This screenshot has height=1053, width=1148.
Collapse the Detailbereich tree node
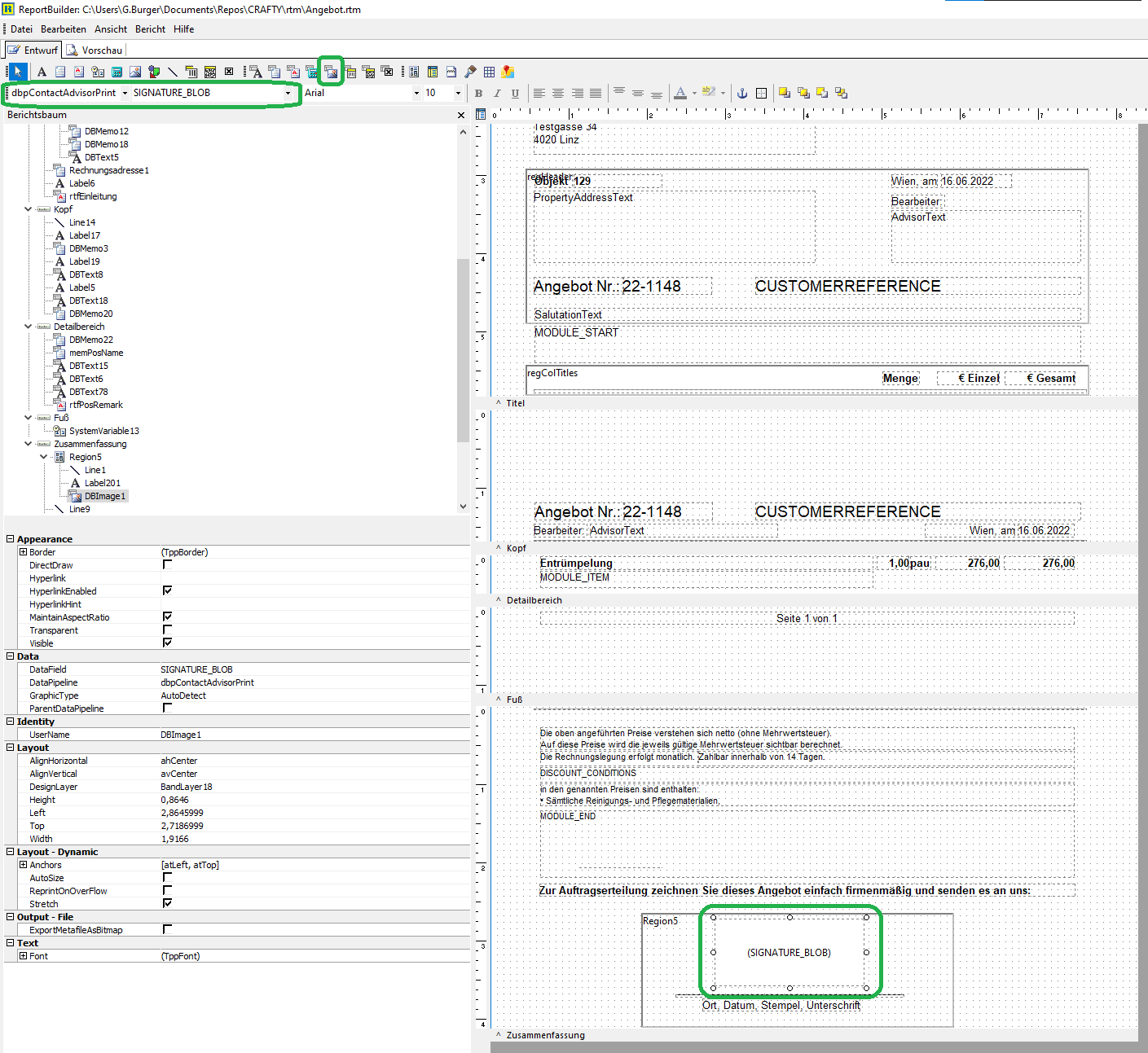point(29,327)
